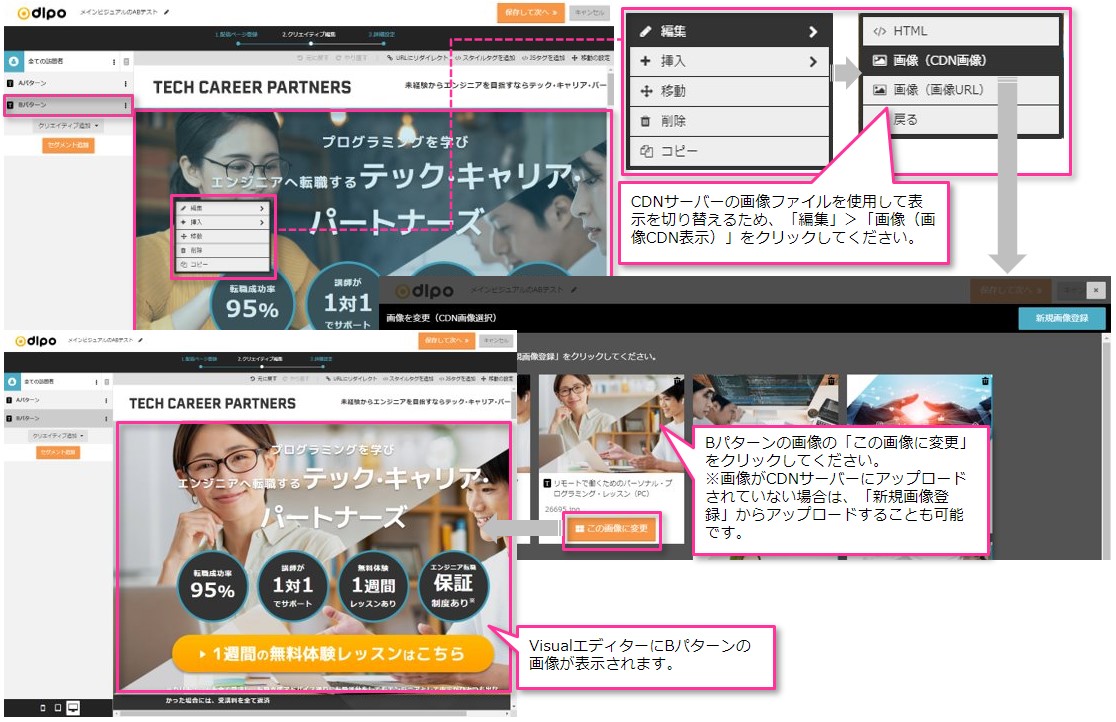
Task: Select the tablet preview icon at the bottom-left
Action: point(57,708)
